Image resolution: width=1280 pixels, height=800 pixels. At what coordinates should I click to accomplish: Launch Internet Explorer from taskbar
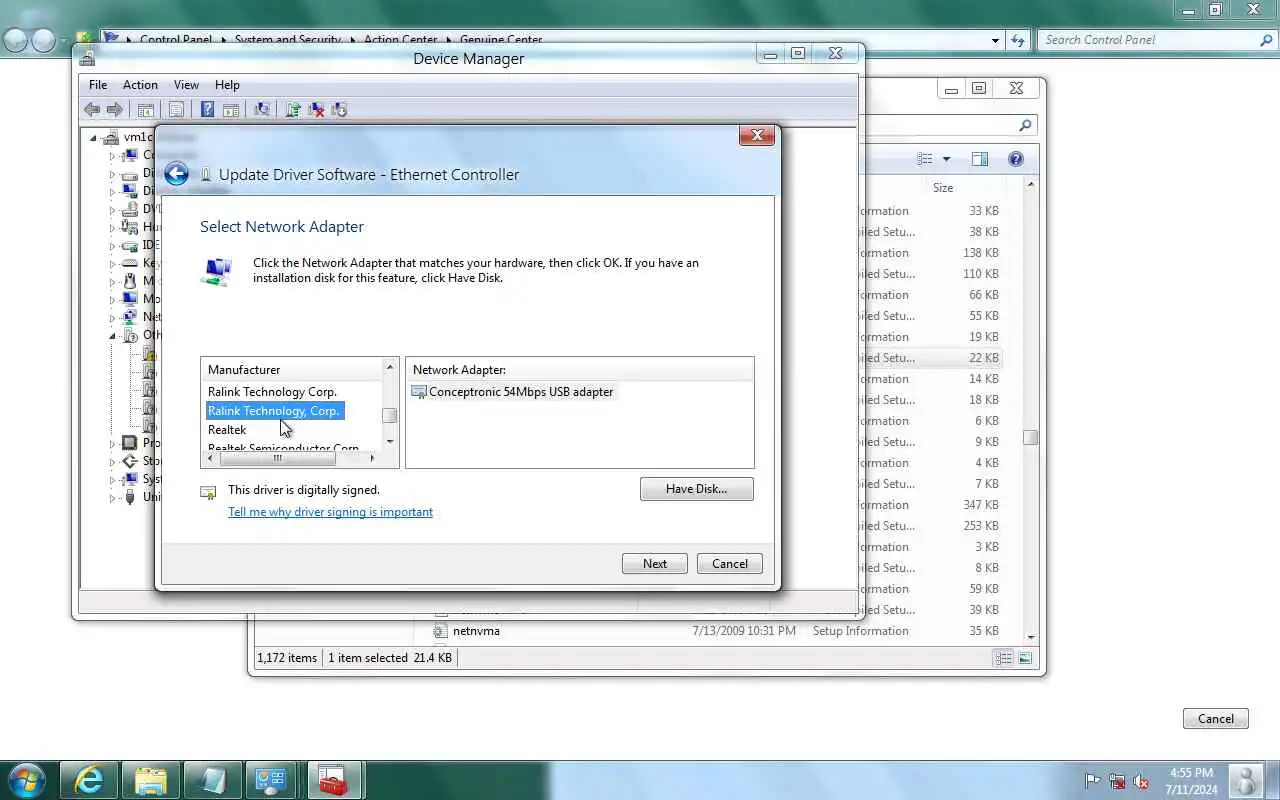click(90, 780)
